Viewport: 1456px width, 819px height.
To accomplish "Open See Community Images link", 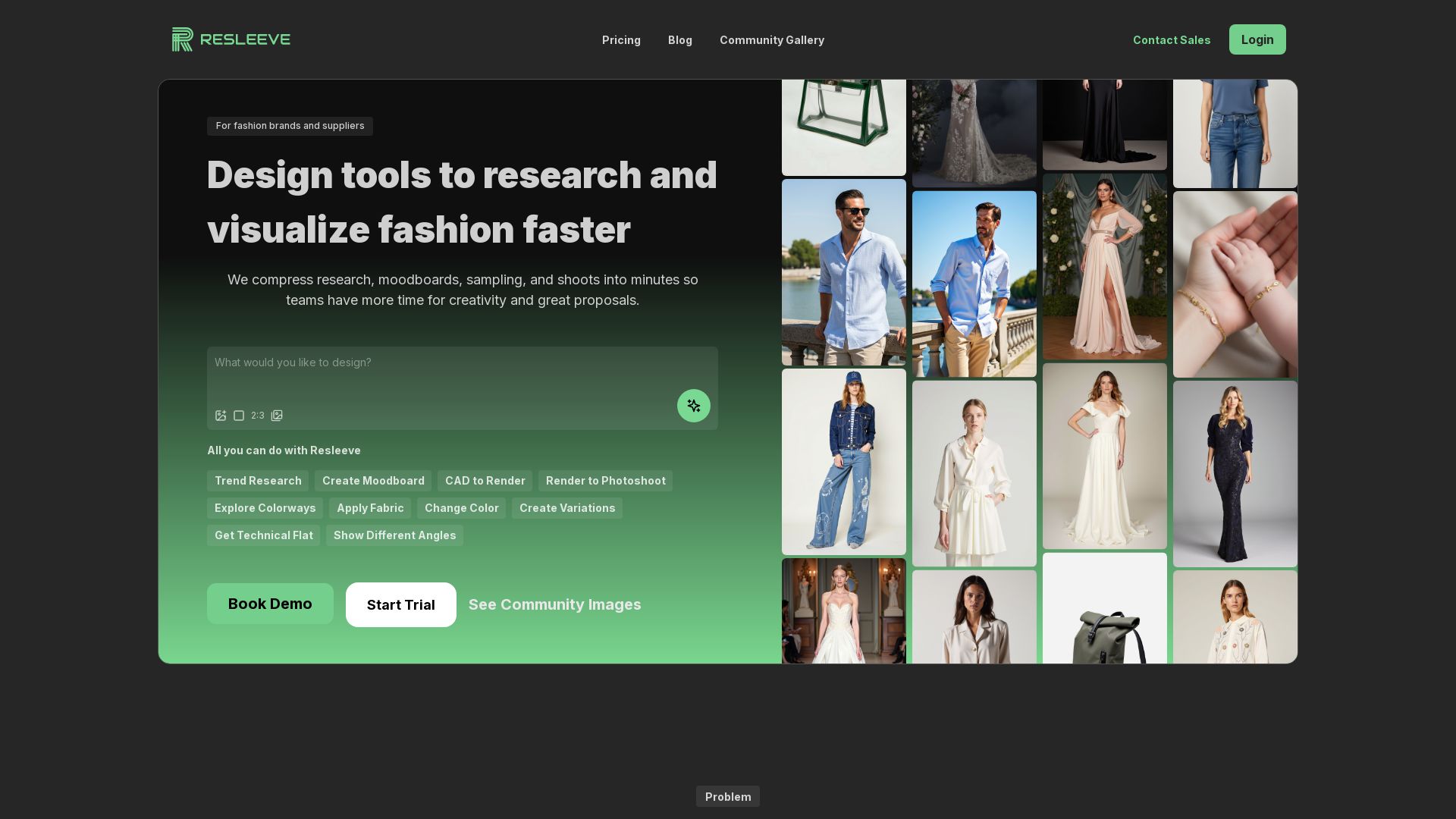I will (x=554, y=604).
